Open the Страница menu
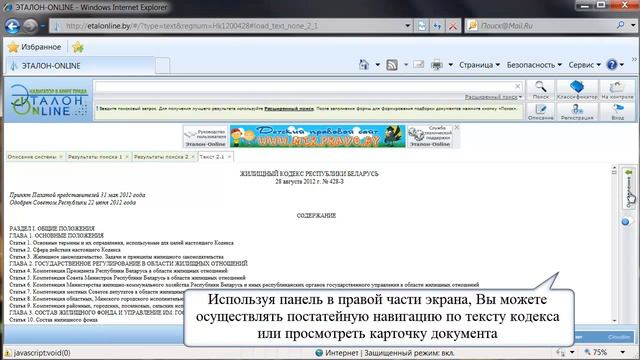 [x=479, y=65]
